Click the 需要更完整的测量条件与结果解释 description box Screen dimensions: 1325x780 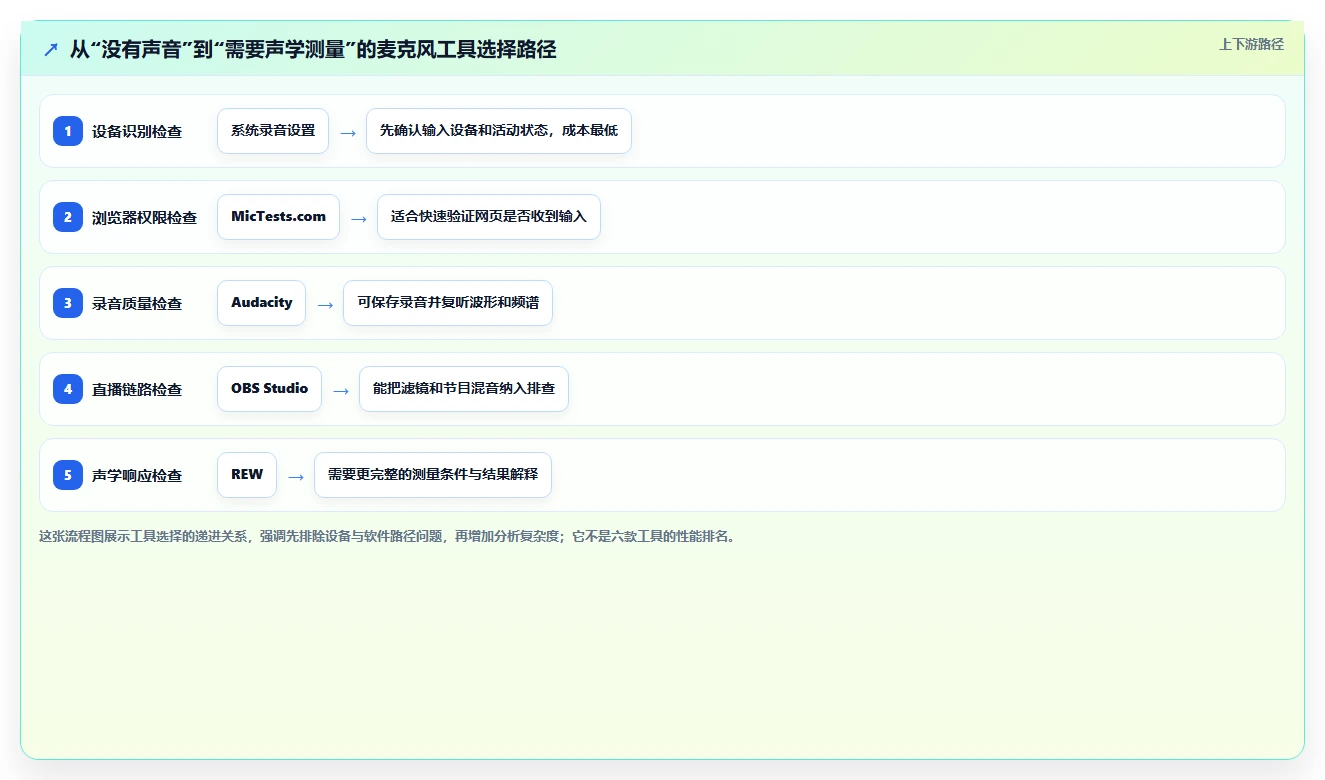tap(433, 475)
